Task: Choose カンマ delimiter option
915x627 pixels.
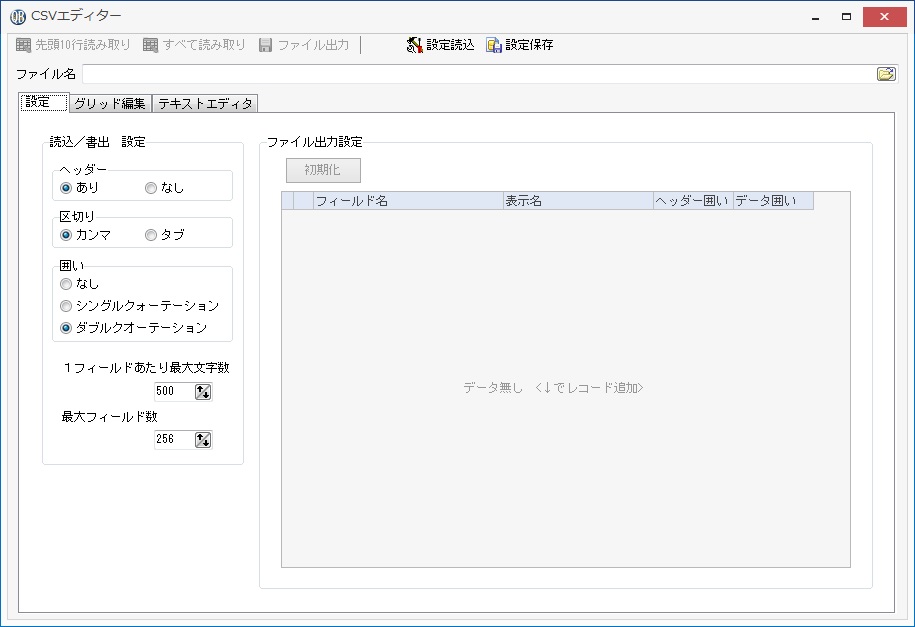Action: pyautogui.click(x=66, y=235)
